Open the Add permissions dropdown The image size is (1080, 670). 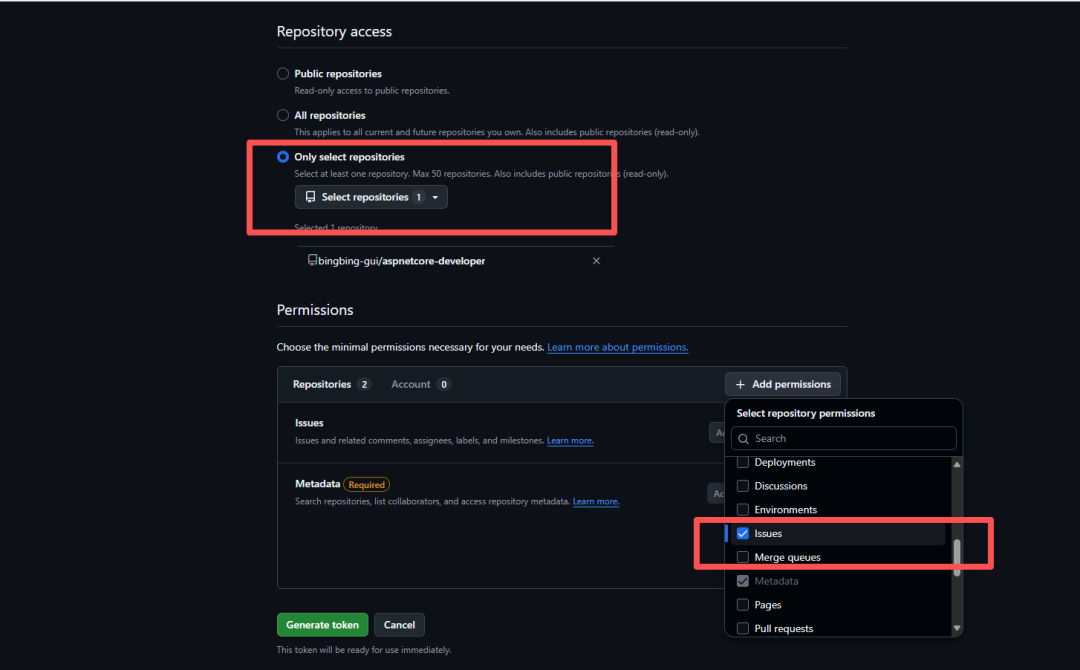click(783, 384)
